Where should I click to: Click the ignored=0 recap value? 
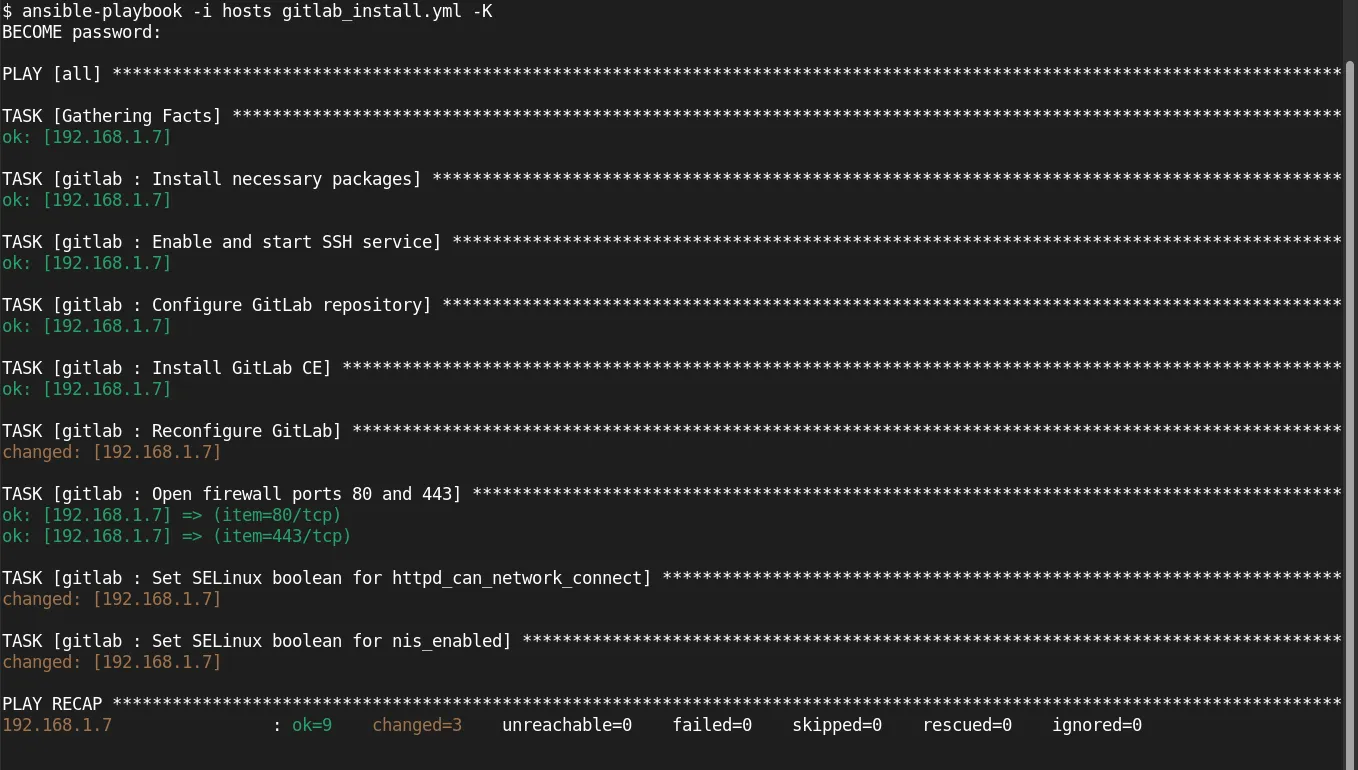click(x=1097, y=725)
